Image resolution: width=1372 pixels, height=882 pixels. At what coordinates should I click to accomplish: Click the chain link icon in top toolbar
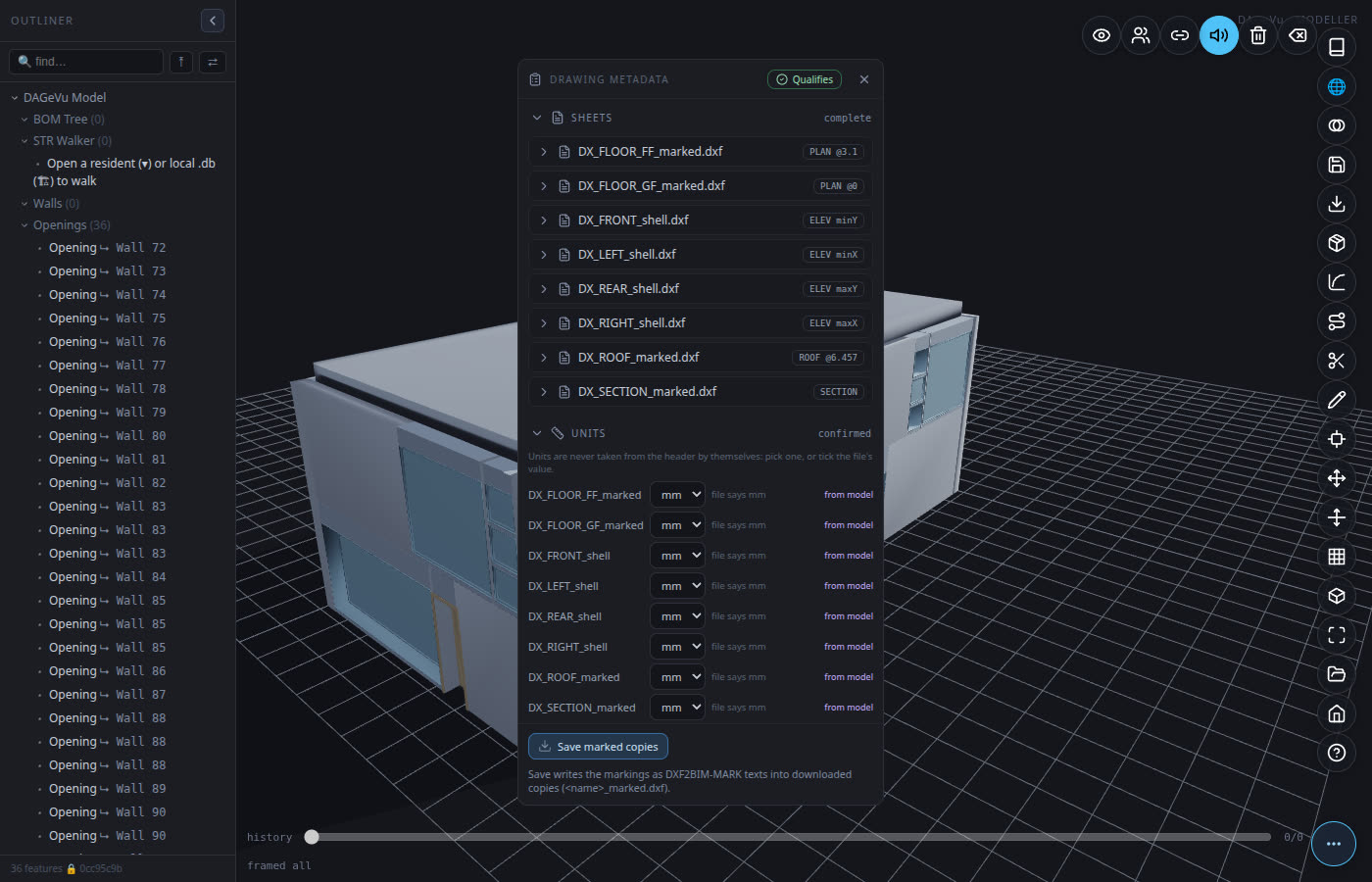1180,35
